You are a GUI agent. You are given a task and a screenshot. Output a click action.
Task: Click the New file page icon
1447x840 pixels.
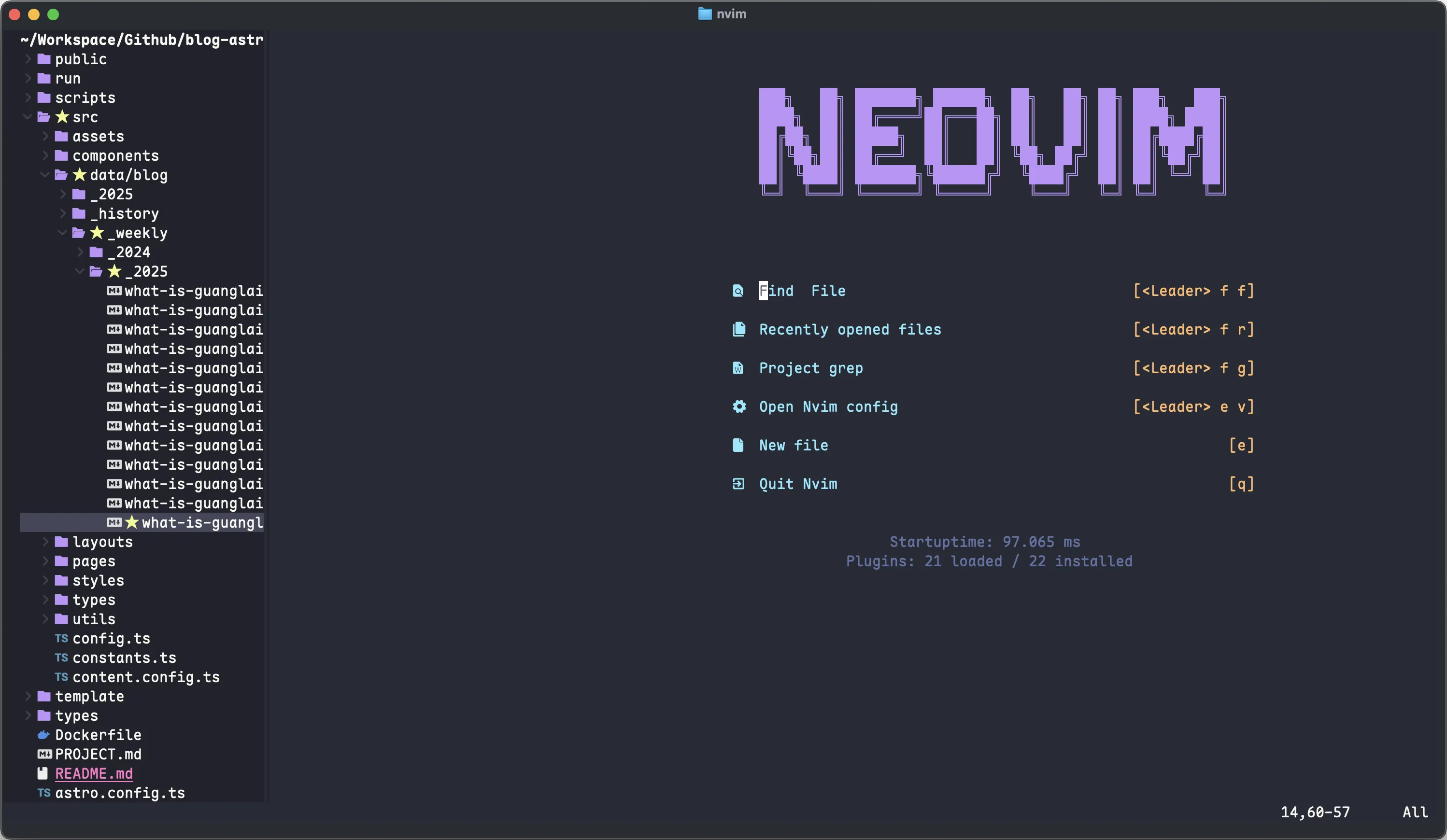[738, 445]
